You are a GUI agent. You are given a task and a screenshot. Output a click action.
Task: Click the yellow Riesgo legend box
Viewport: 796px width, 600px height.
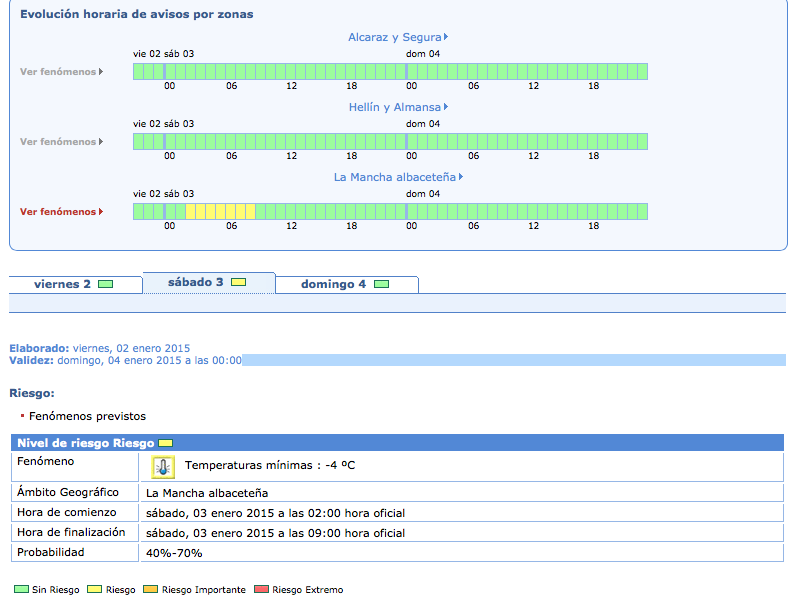[x=95, y=590]
